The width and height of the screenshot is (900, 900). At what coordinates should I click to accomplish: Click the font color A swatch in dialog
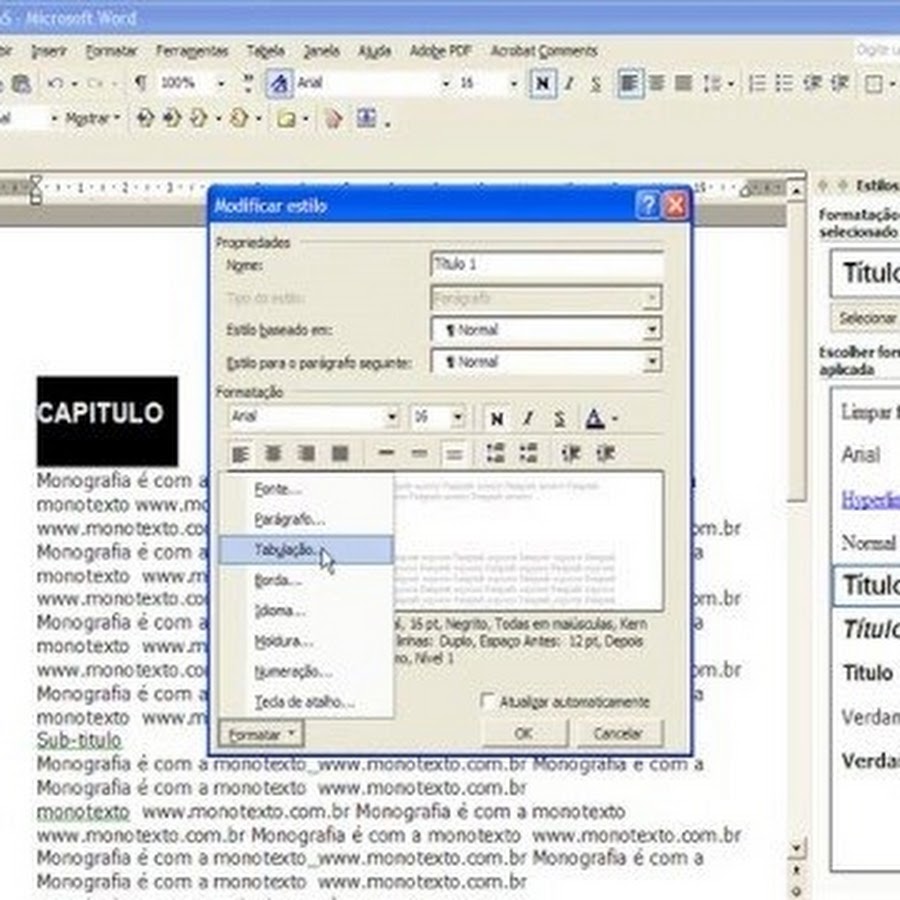(x=594, y=418)
